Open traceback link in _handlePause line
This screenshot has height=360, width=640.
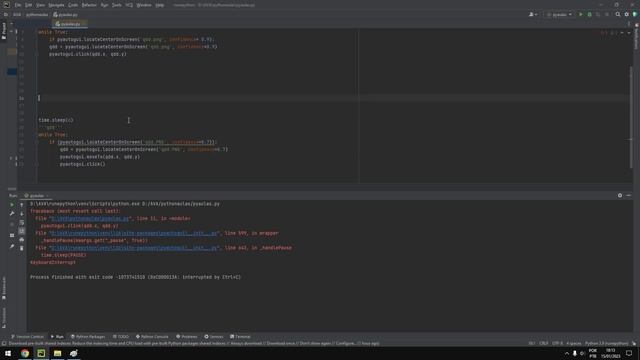pyautogui.click(x=133, y=248)
